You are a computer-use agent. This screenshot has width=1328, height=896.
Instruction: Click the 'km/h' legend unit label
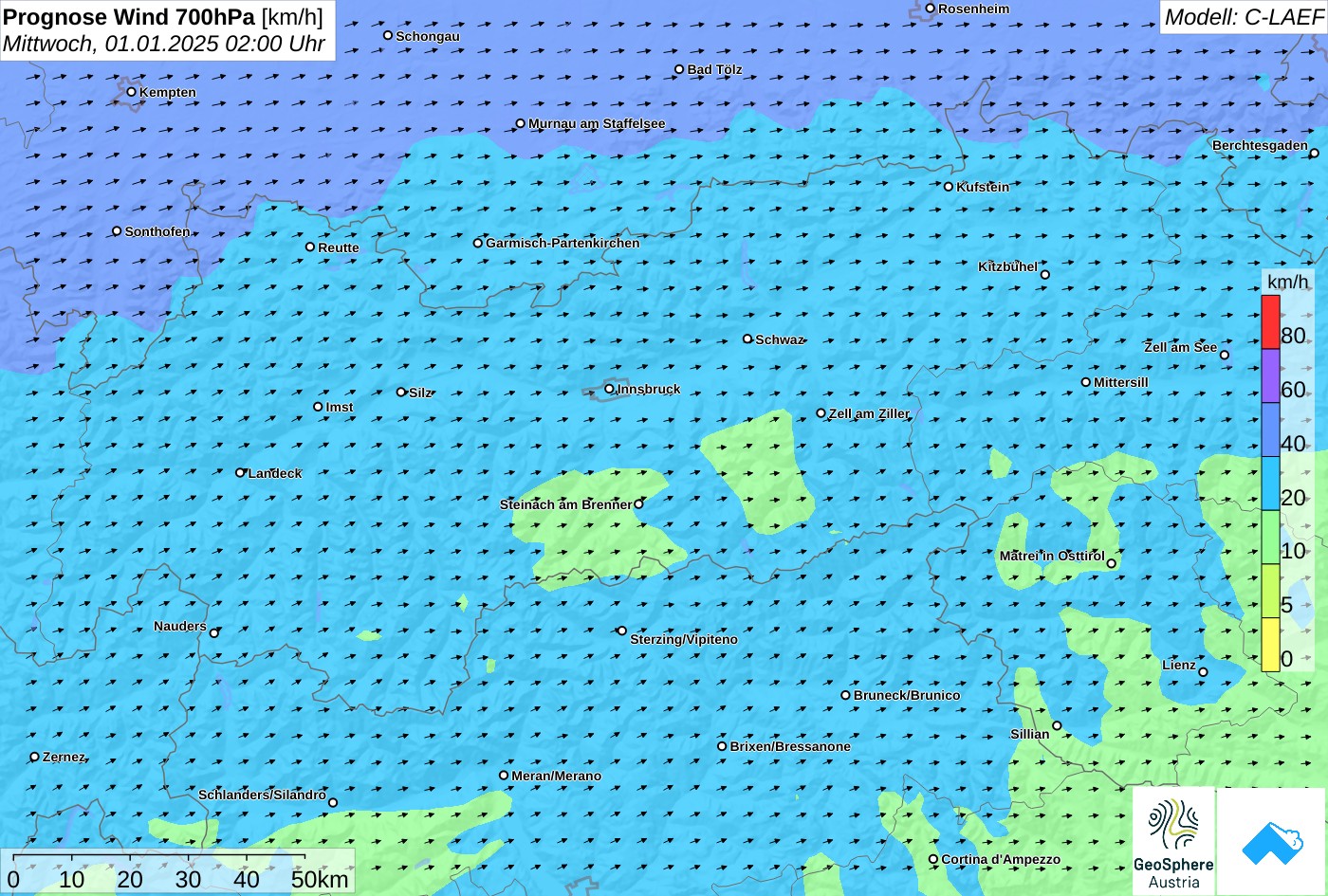tap(1287, 281)
